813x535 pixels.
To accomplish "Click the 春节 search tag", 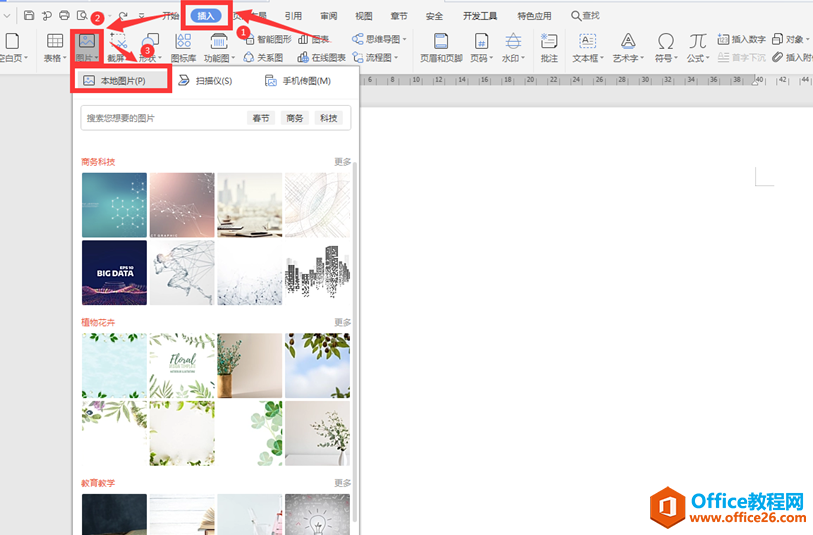I will coord(261,118).
